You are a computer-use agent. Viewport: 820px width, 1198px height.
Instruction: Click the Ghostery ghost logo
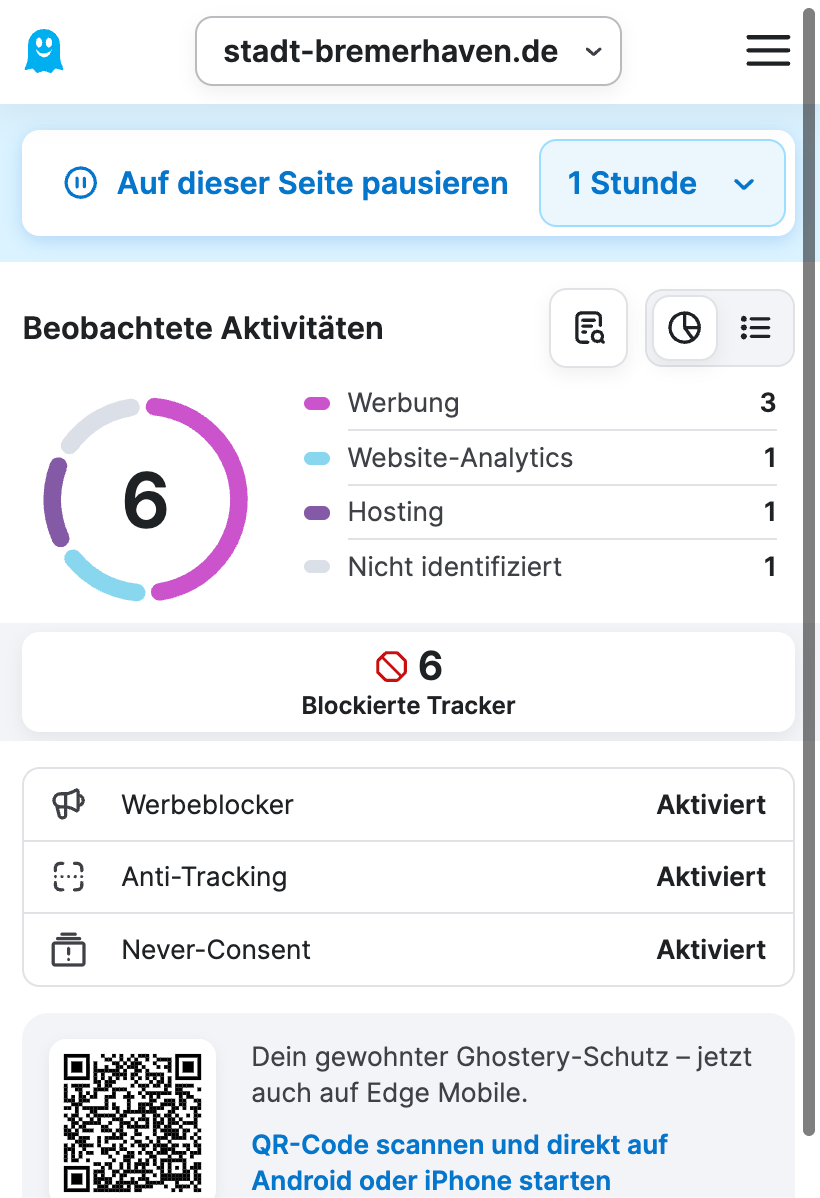43,50
